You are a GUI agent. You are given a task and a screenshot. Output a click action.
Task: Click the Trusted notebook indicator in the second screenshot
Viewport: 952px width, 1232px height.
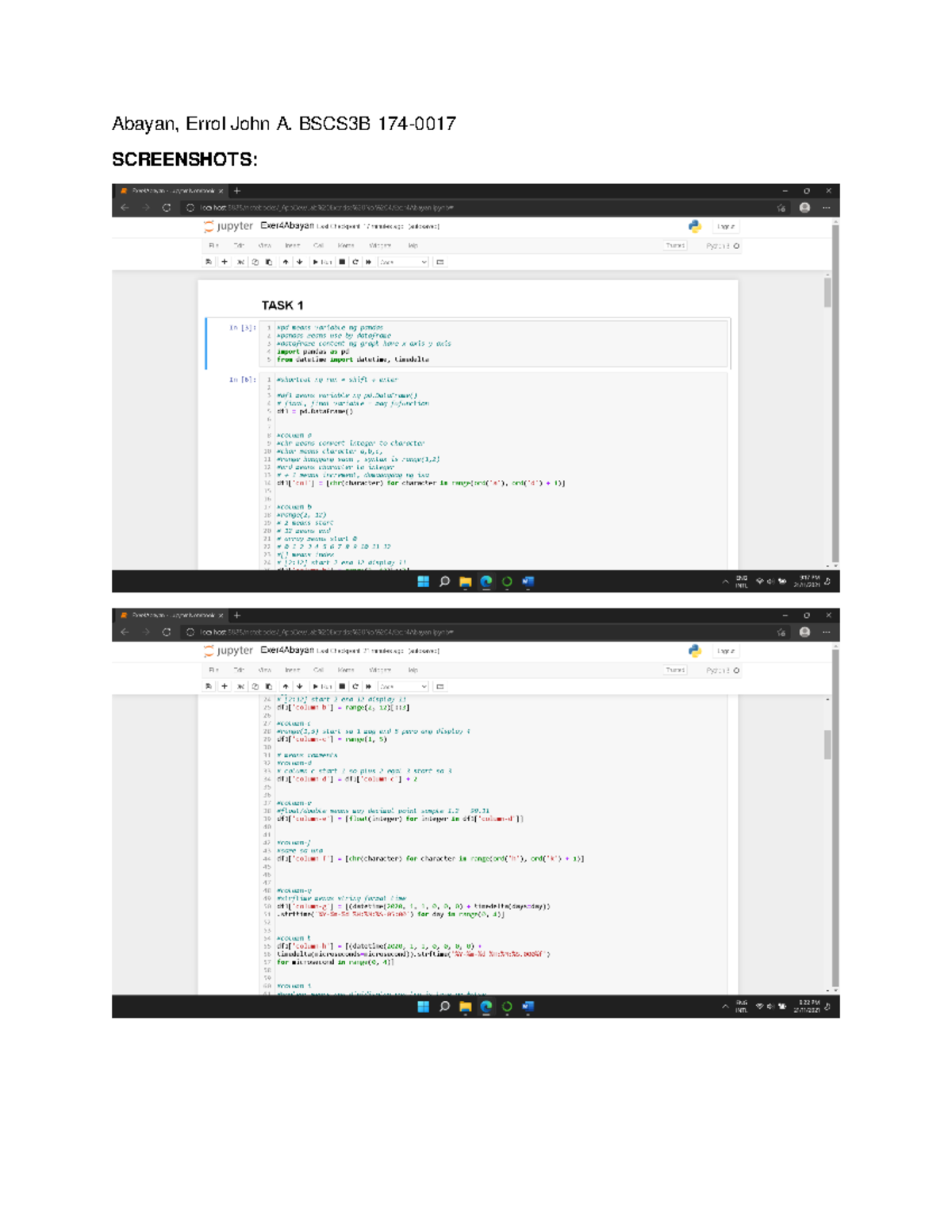click(675, 670)
